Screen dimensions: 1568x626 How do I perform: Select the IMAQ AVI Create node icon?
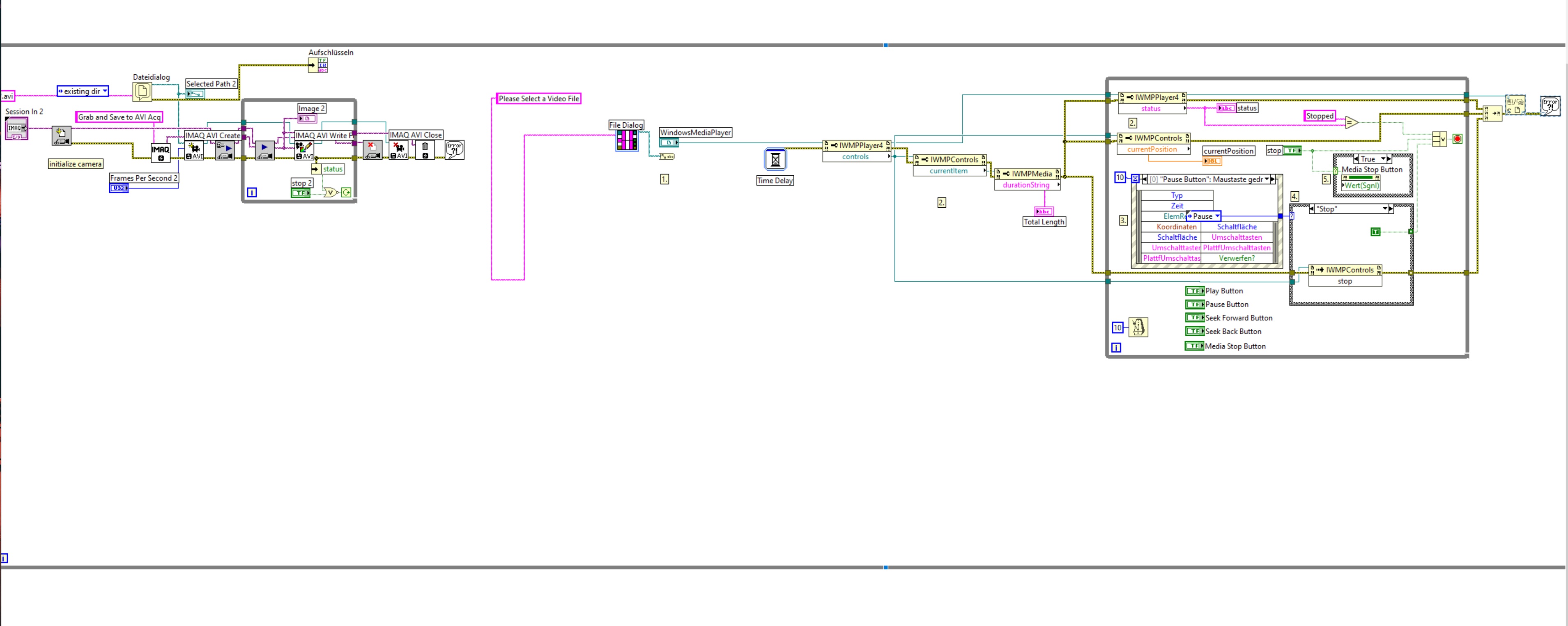click(x=194, y=150)
